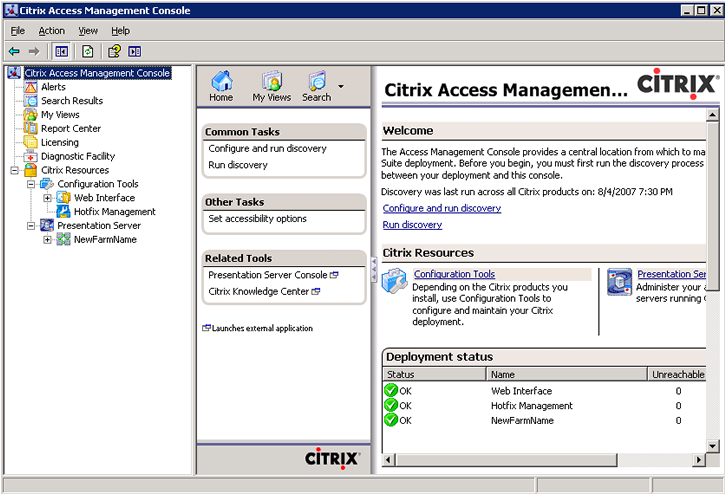Open the Configuration Tools link in Citrix Resources
The width and height of the screenshot is (725, 494).
click(454, 274)
